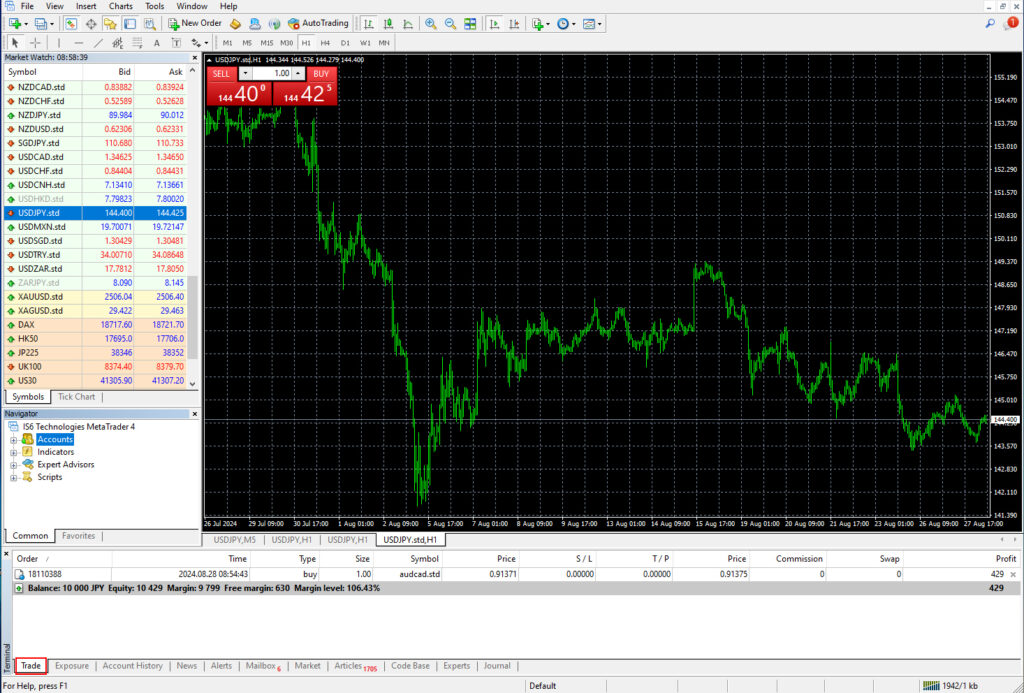Toggle the AutoTrading button
Viewport: 1024px width, 693px height.
[319, 24]
